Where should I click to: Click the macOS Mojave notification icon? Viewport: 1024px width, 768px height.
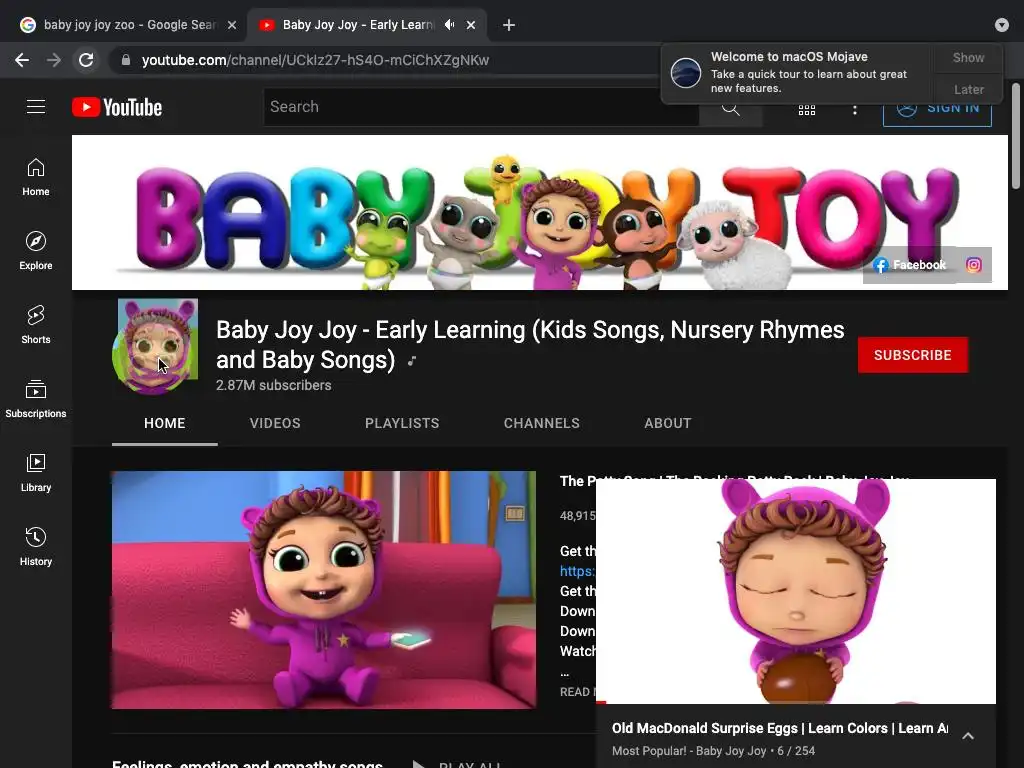tap(686, 72)
